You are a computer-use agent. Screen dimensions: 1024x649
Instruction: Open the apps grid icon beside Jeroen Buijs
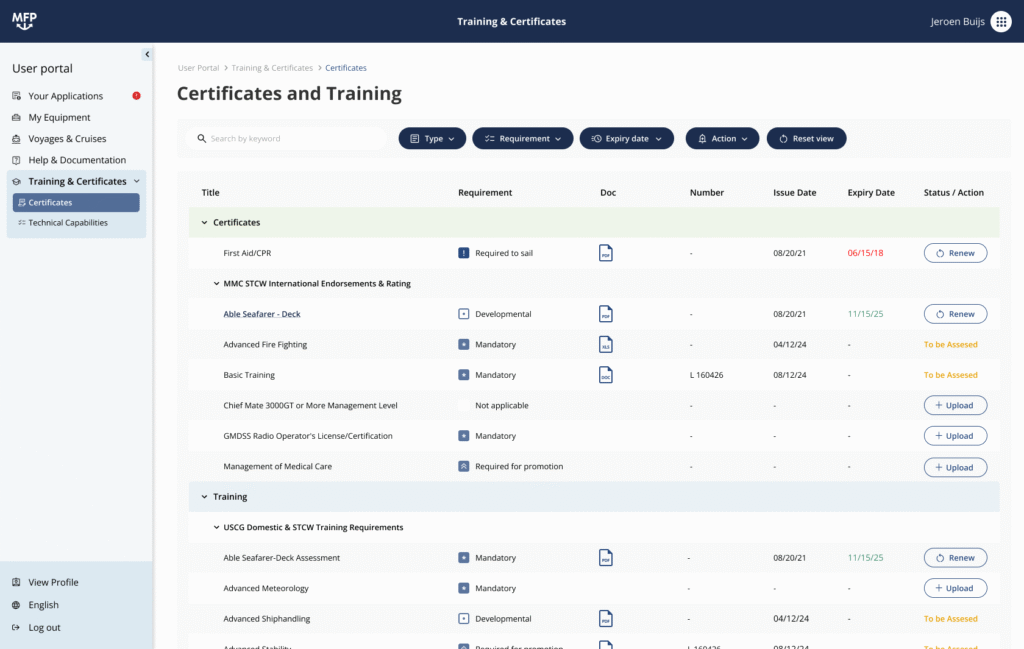tap(1001, 21)
